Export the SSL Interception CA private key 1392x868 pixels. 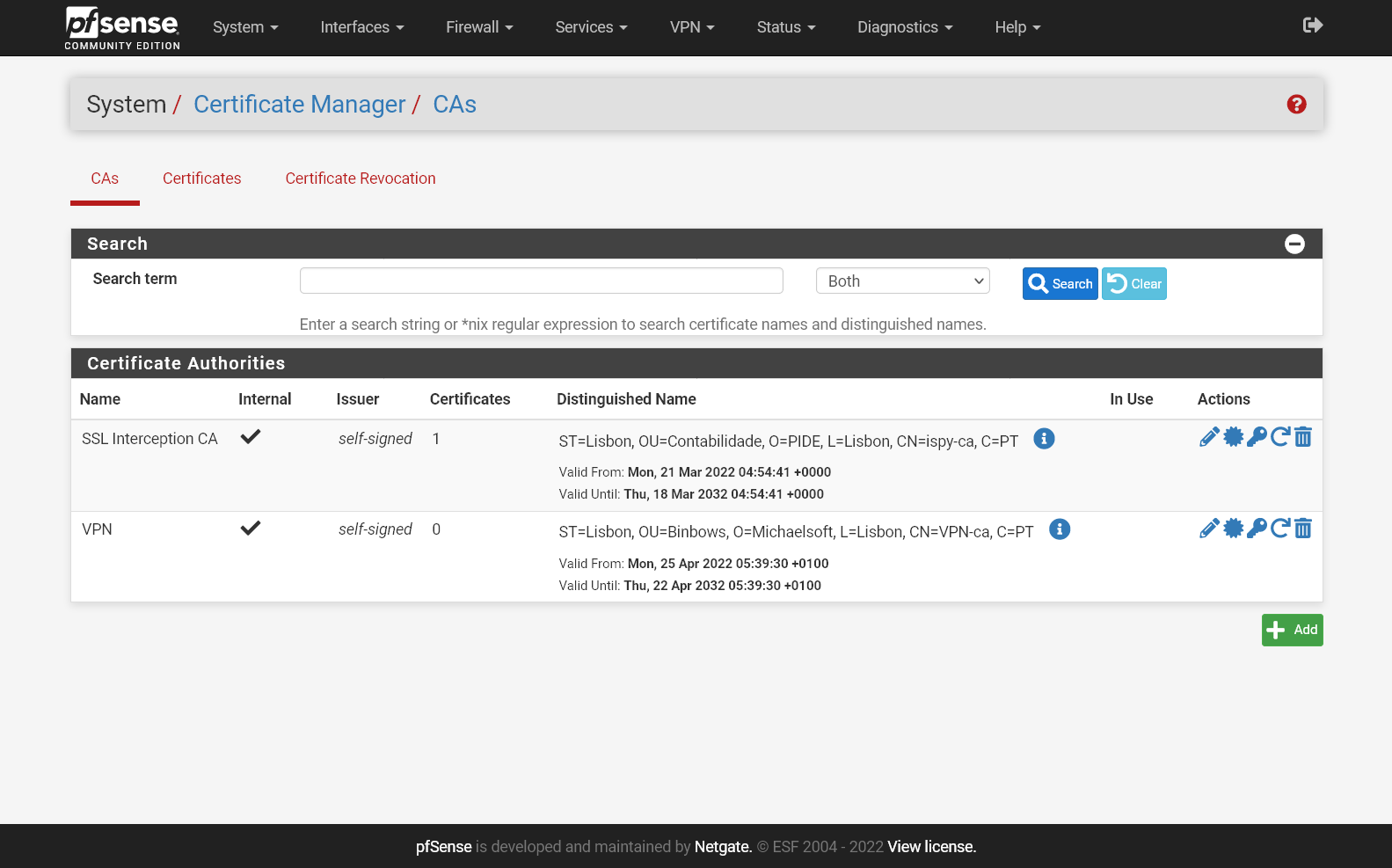point(1257,437)
